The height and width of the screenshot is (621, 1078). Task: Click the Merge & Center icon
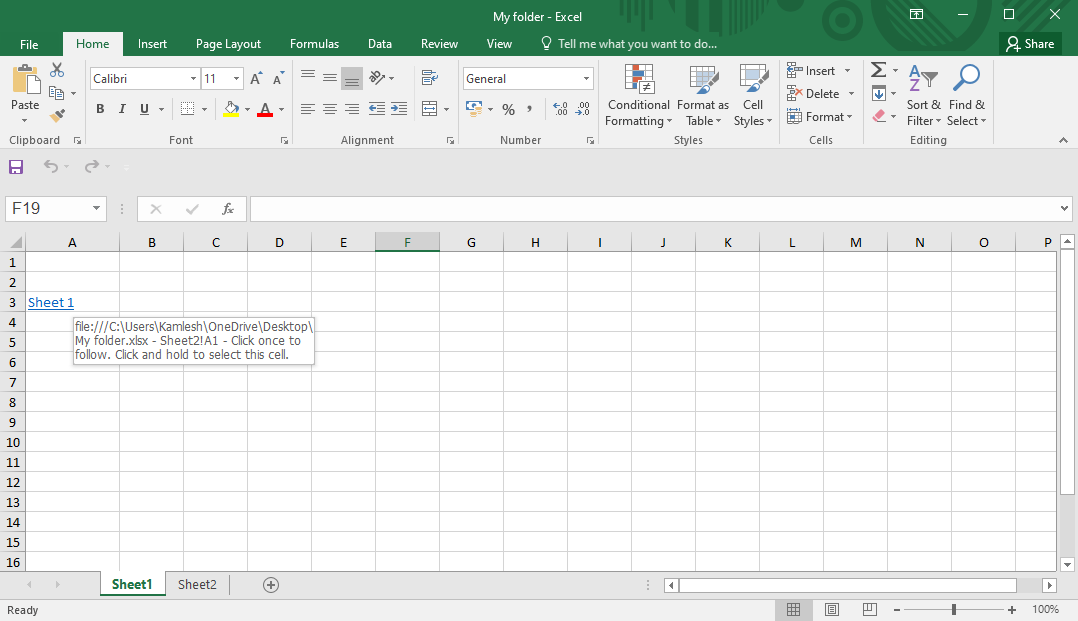[430, 109]
